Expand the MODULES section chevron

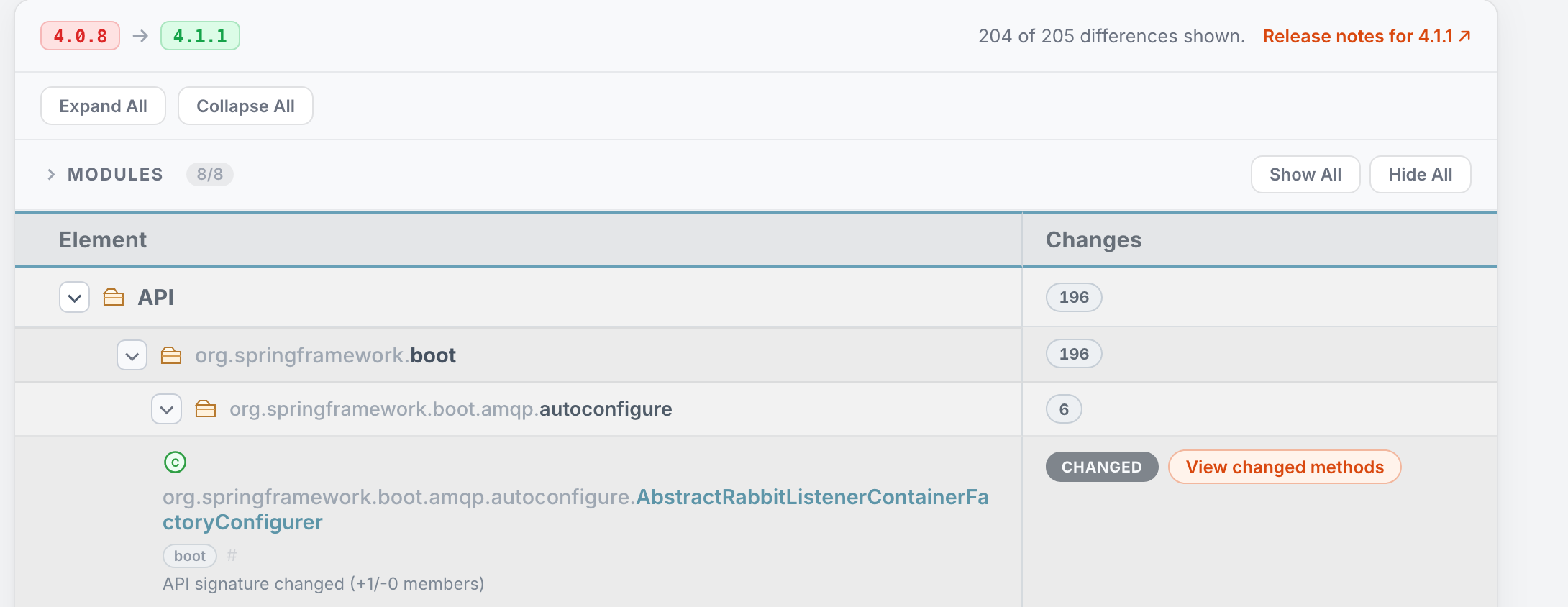[51, 174]
